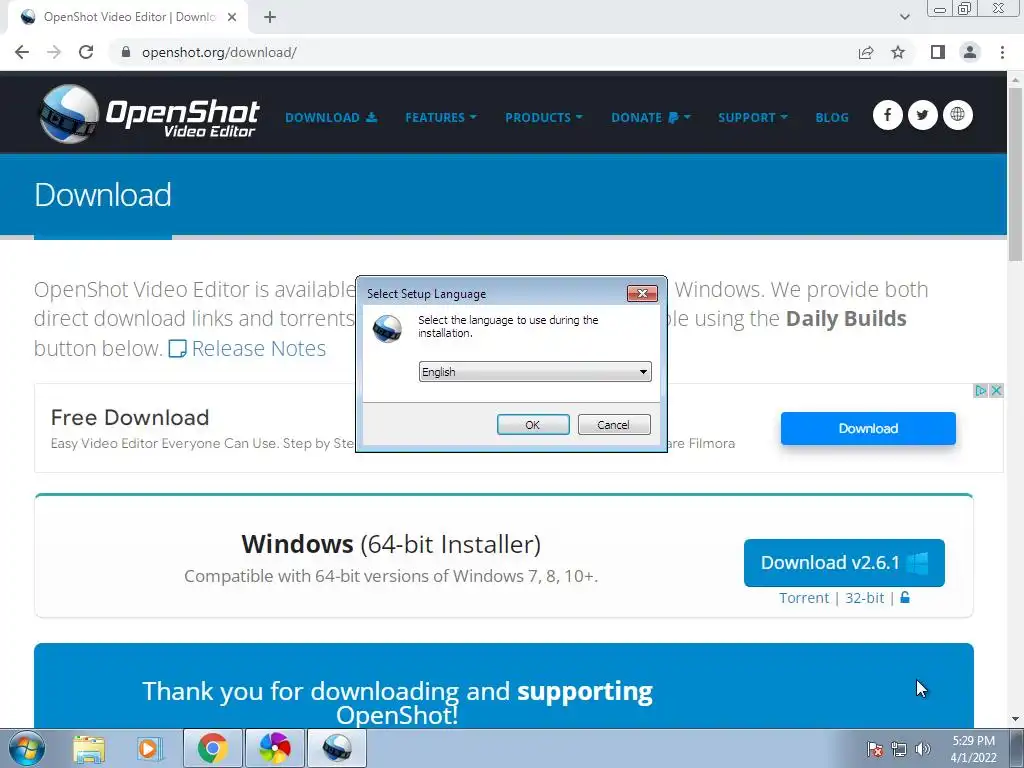The image size is (1024, 768).
Task: Click the padlock site info icon
Action: tap(126, 52)
